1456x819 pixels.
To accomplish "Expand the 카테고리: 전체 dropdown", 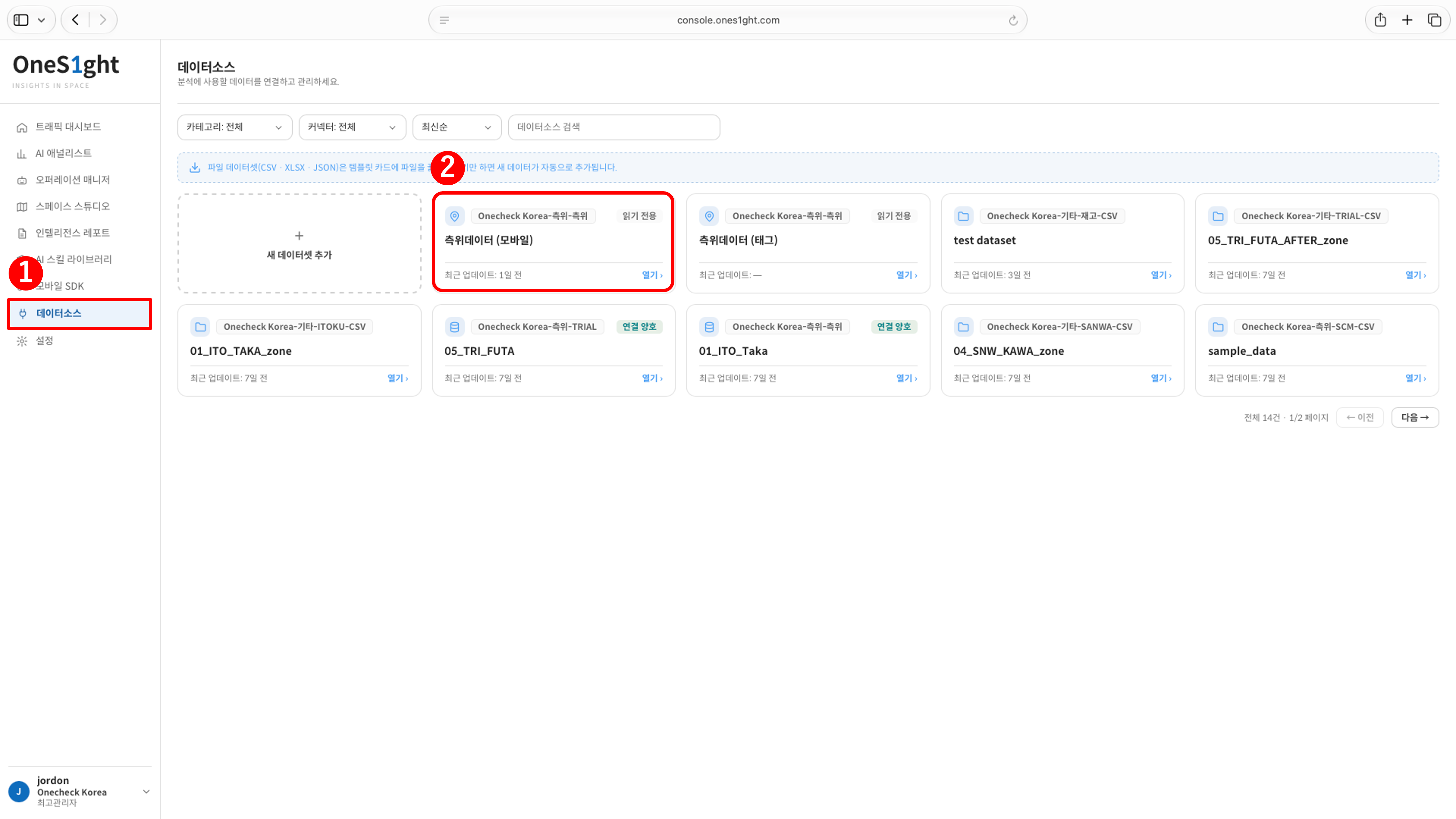I will (235, 127).
